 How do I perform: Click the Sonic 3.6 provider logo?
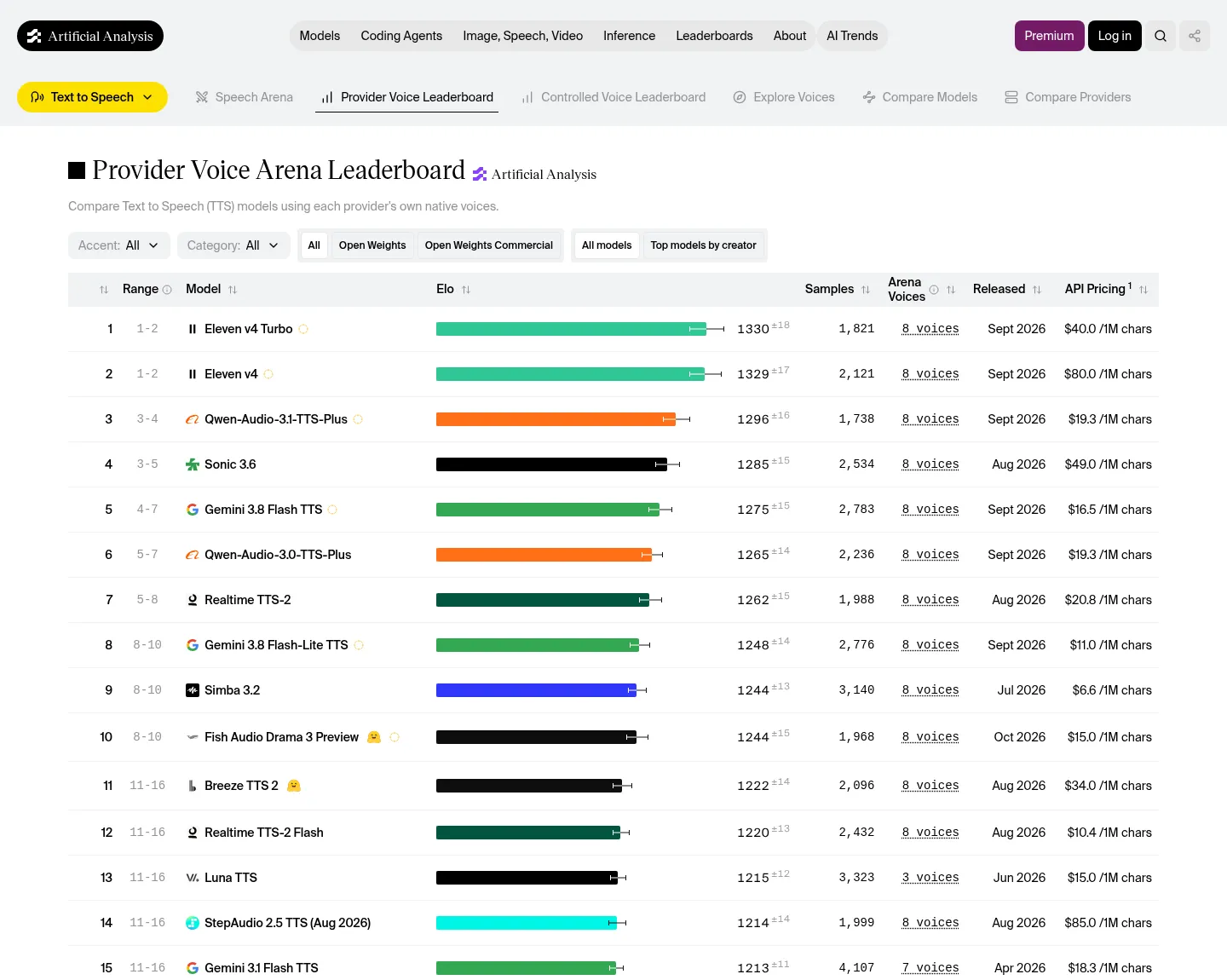pyautogui.click(x=193, y=464)
